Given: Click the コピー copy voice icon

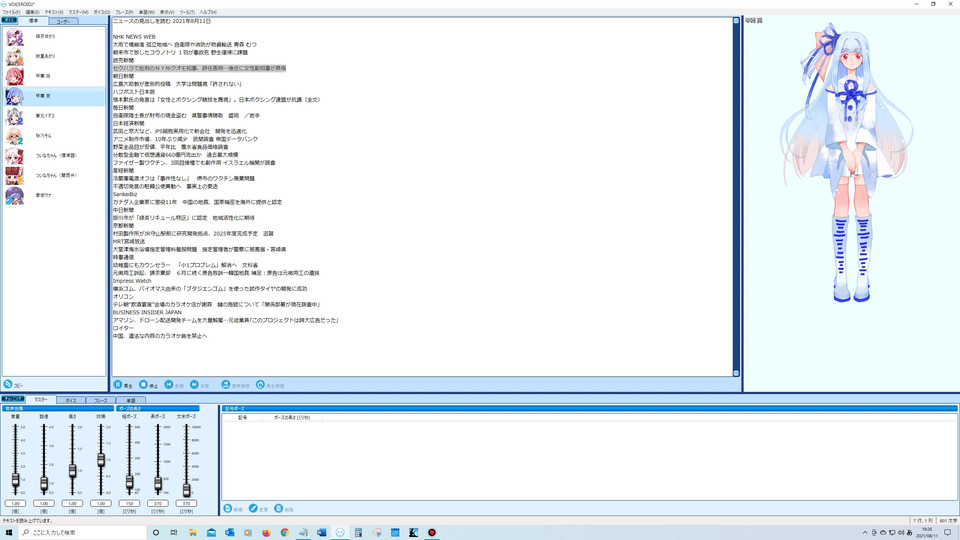Looking at the screenshot, I should (x=8, y=384).
